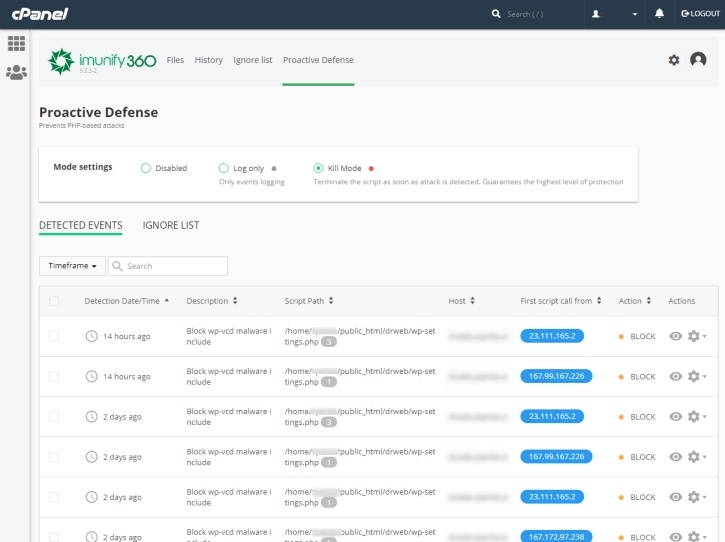View details eye icon in first event row

(675, 336)
